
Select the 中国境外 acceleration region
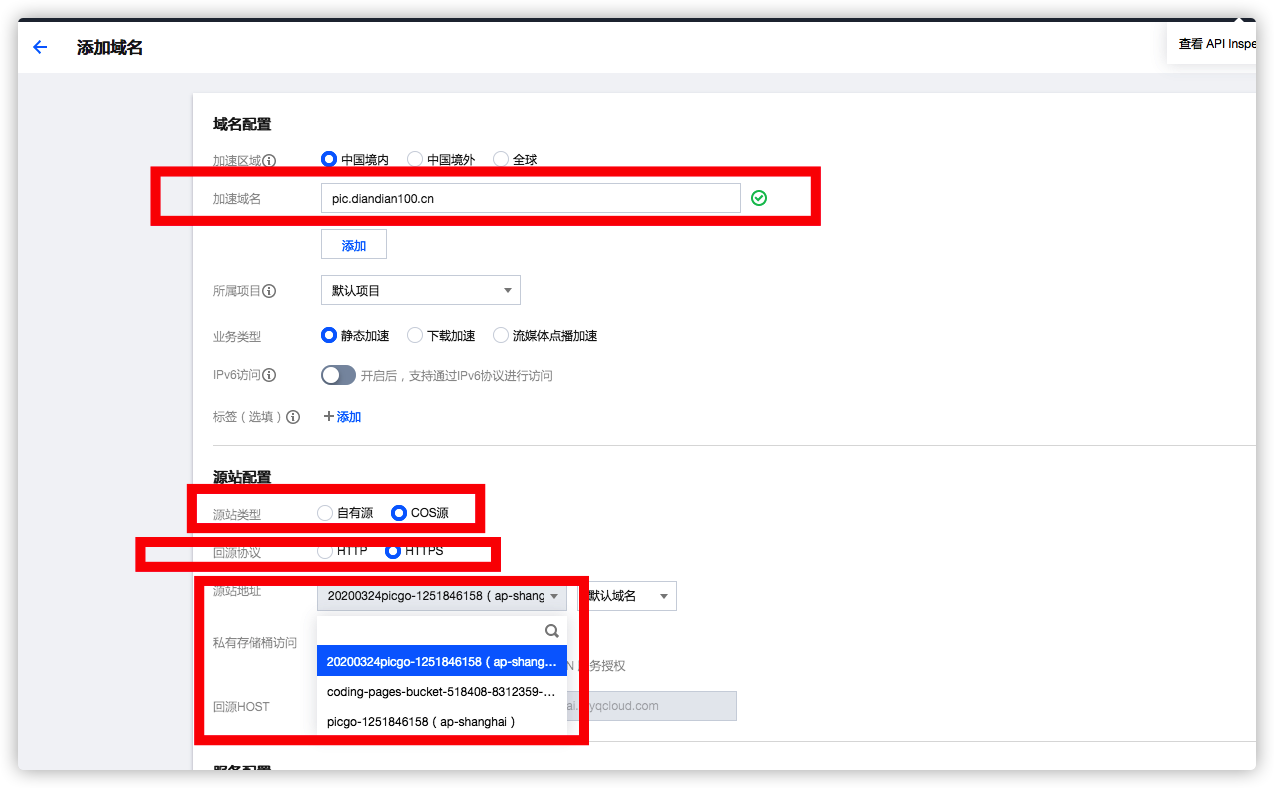tap(415, 160)
